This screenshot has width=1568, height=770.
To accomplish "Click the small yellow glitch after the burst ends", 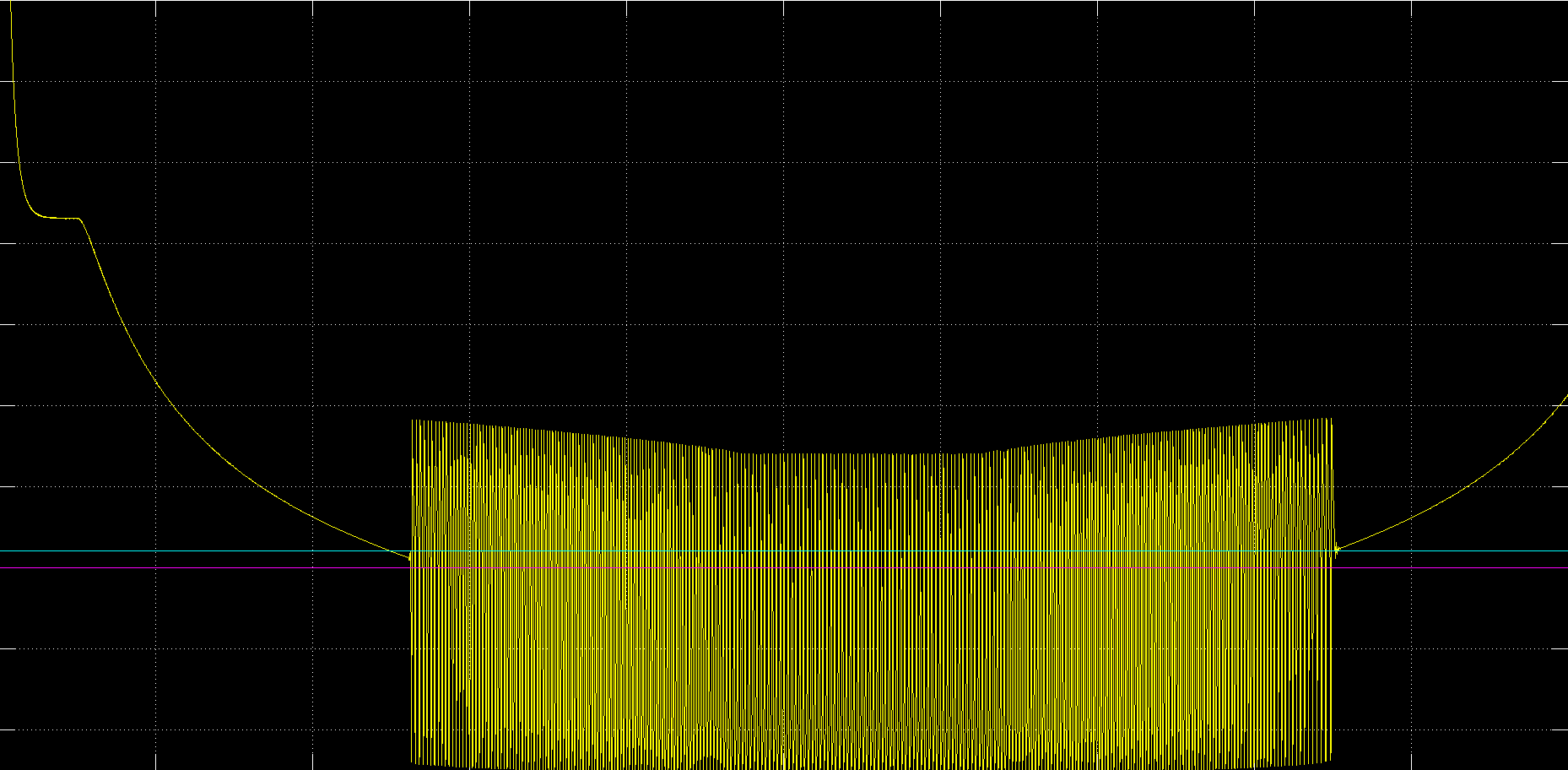I will pyautogui.click(x=1337, y=551).
